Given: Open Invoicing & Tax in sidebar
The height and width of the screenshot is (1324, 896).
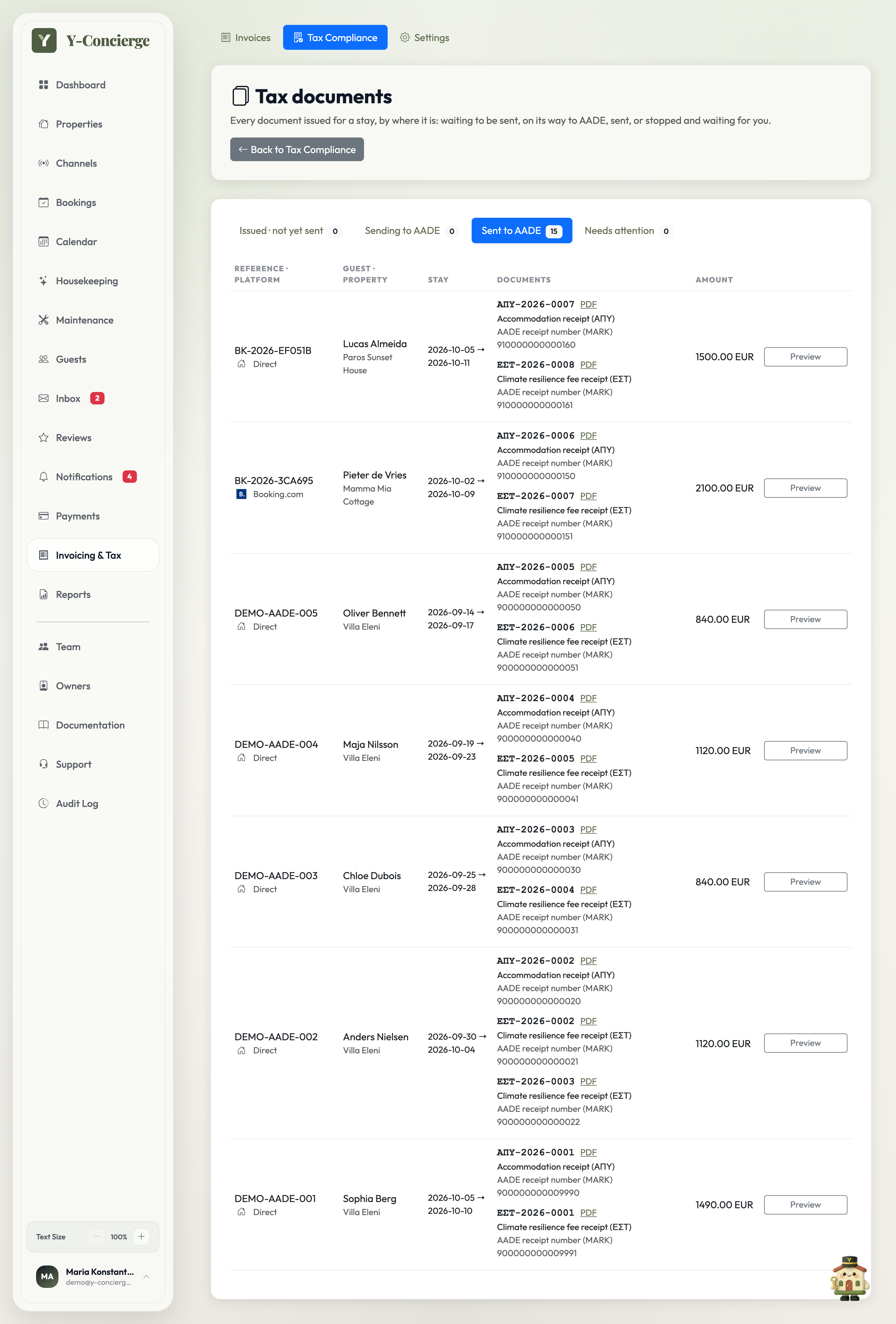Looking at the screenshot, I should pyautogui.click(x=93, y=555).
